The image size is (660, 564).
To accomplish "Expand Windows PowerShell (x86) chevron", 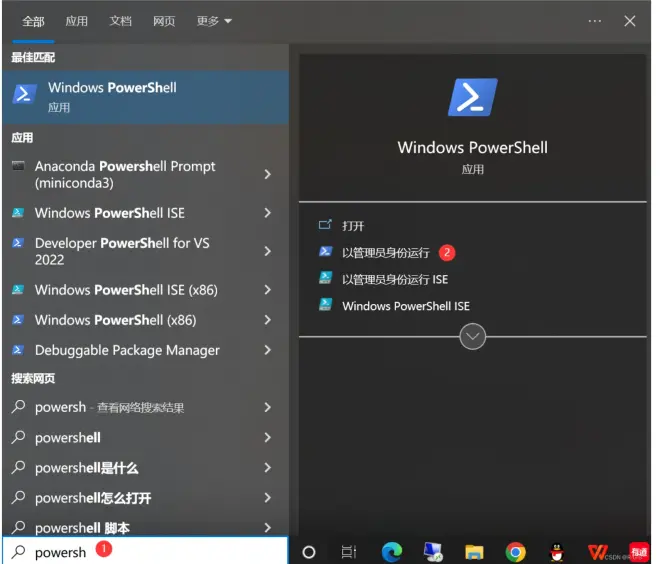I will point(267,320).
